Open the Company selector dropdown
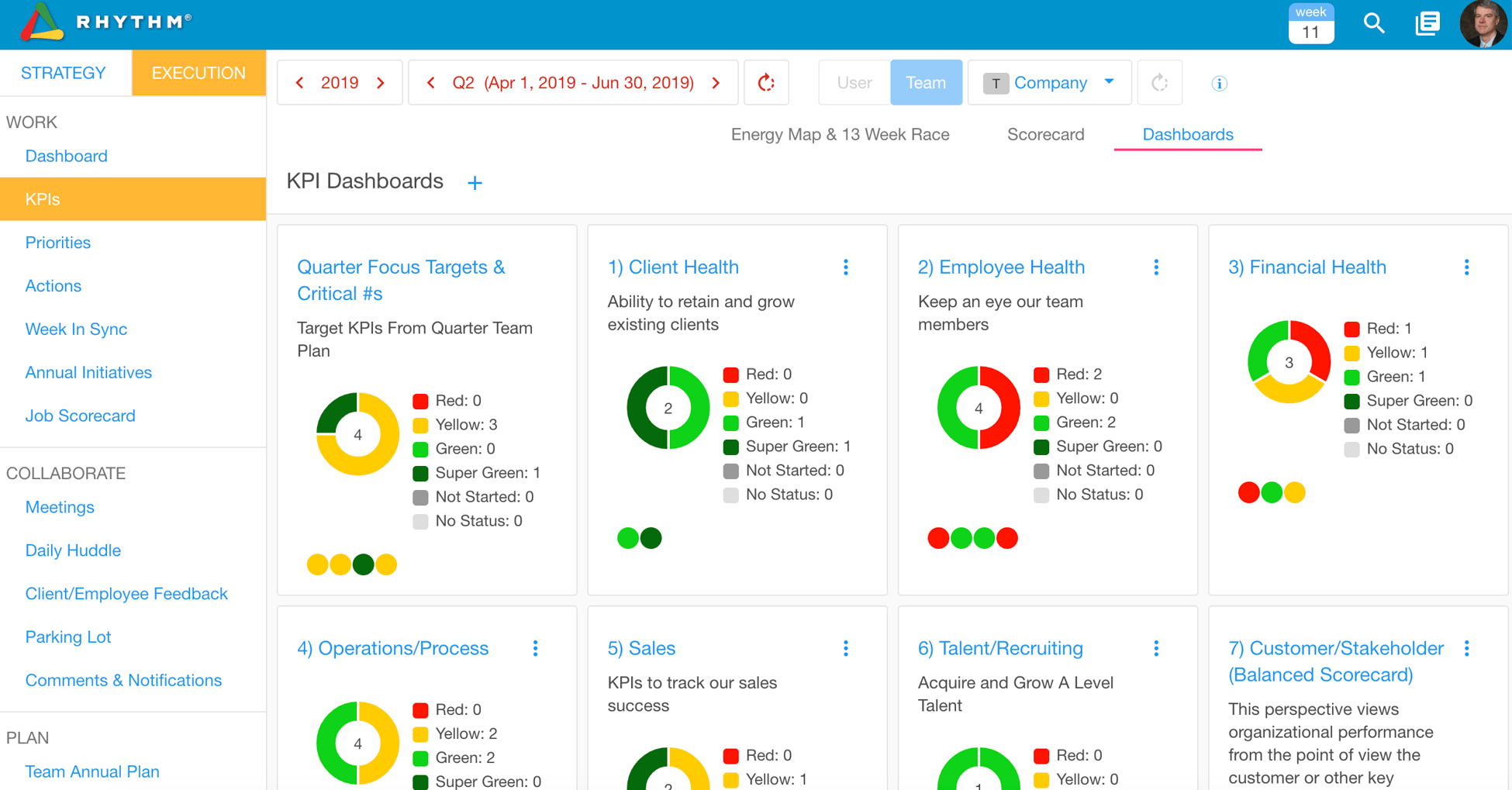The width and height of the screenshot is (1512, 790). pos(1050,82)
